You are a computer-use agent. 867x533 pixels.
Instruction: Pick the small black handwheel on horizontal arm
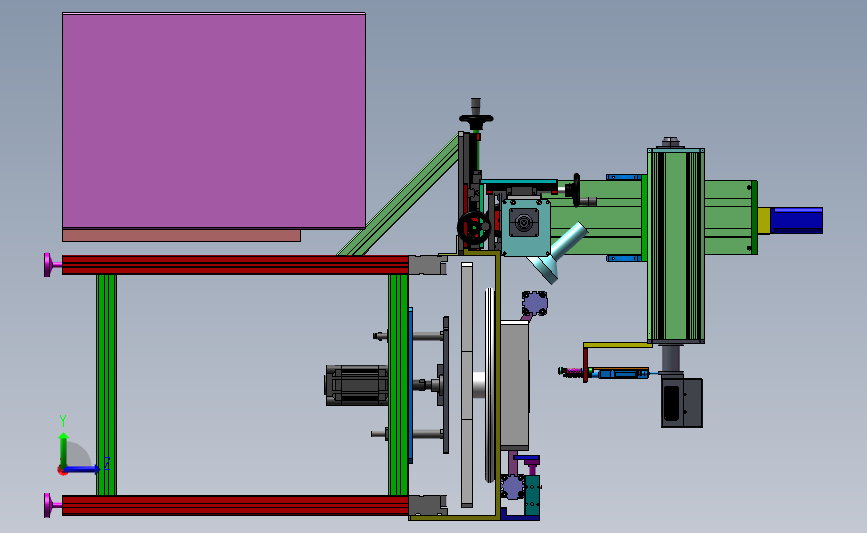point(576,190)
